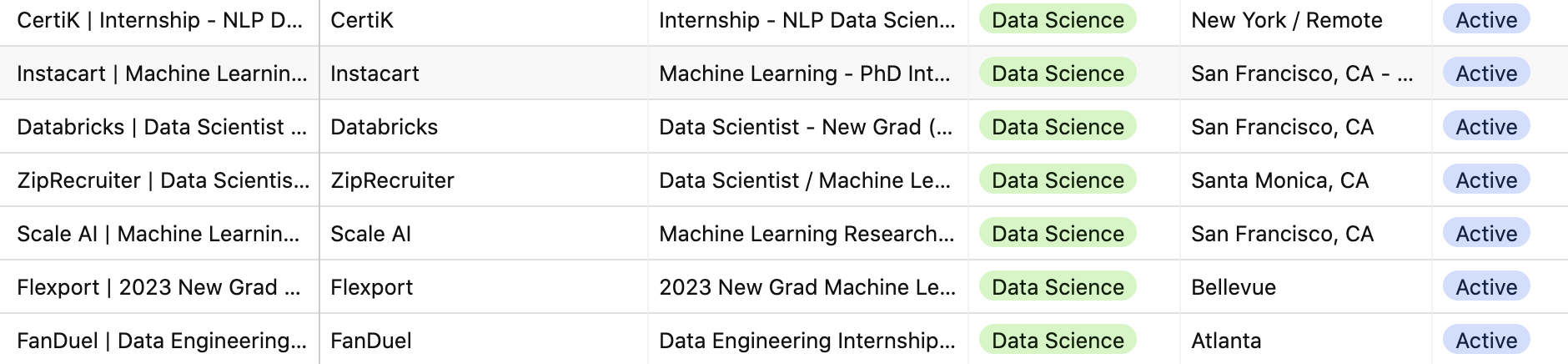Open the CertiK internship record name cell
The image size is (1568, 364).
tap(159, 20)
